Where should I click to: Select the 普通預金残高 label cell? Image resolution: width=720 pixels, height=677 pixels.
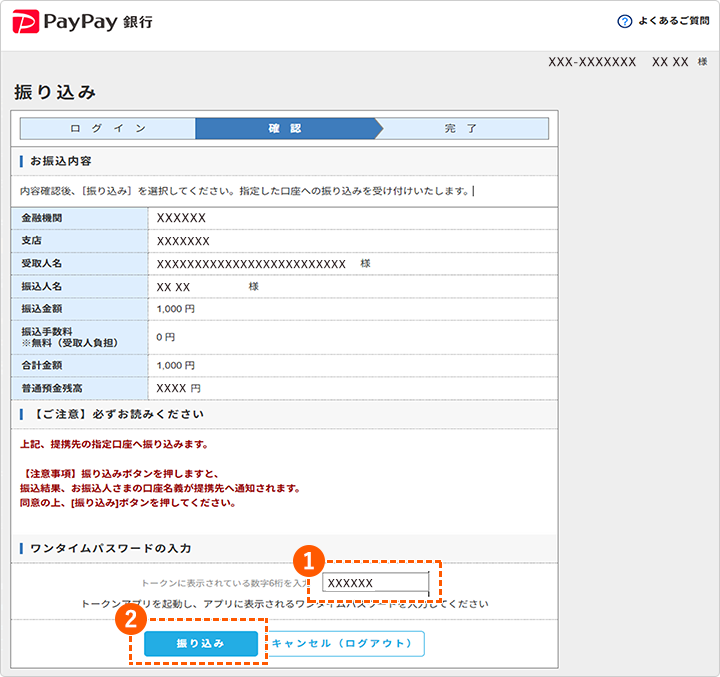pos(79,389)
